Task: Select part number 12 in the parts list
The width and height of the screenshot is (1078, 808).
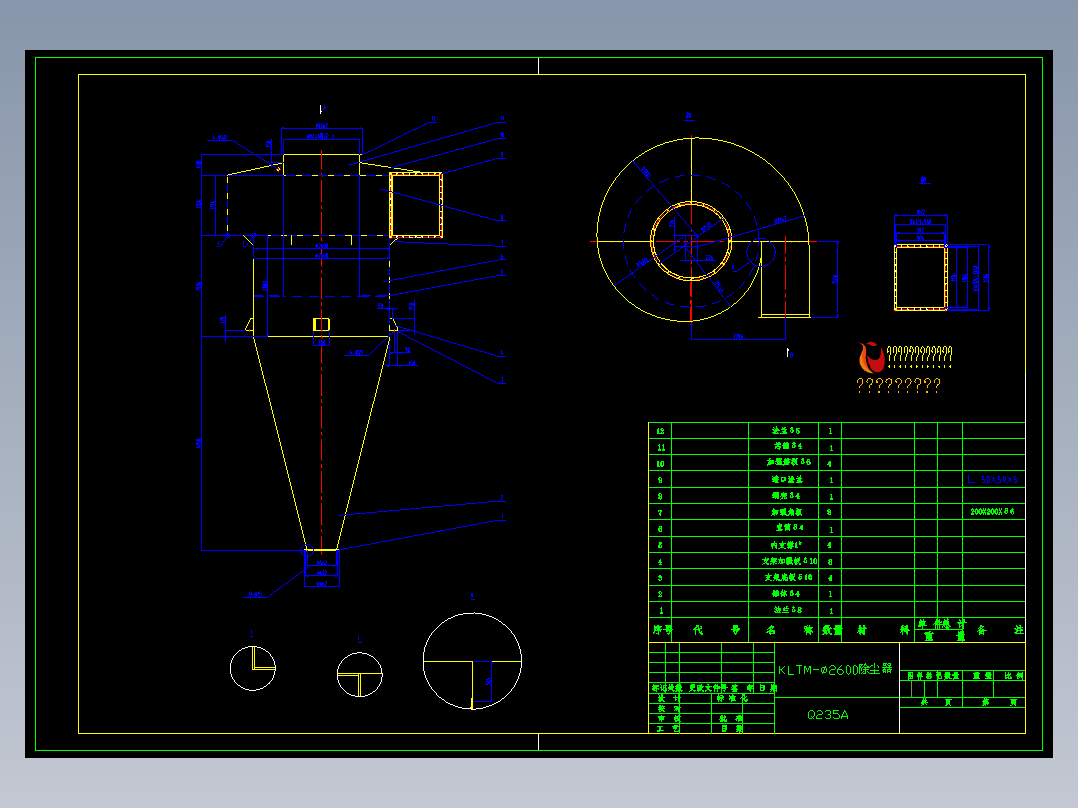Action: point(660,431)
